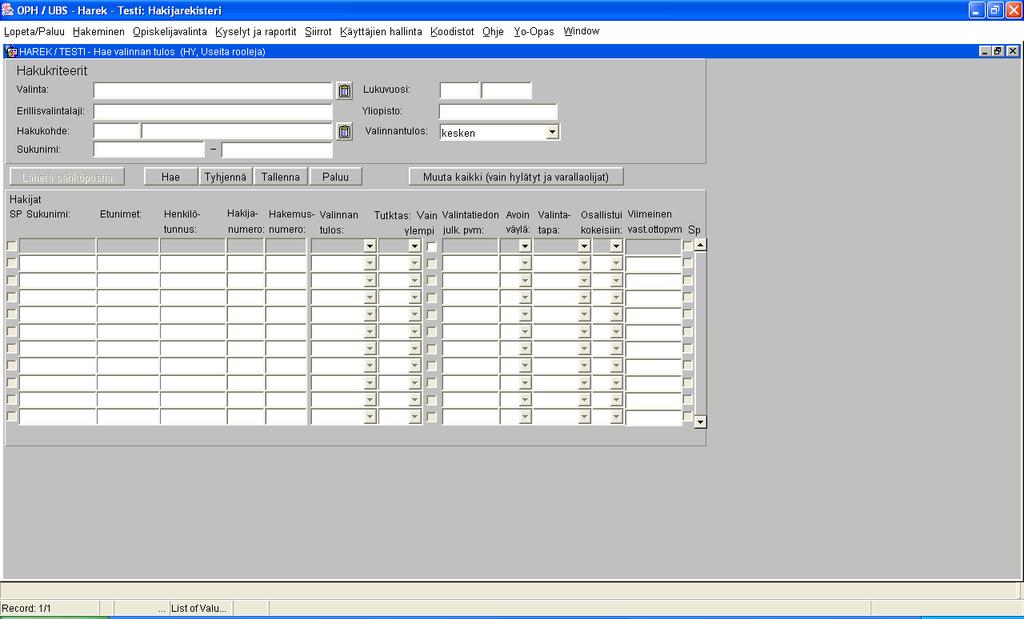This screenshot has width=1024, height=619.
Task: Click the scroll up arrow of Hakijat table
Action: pos(700,246)
